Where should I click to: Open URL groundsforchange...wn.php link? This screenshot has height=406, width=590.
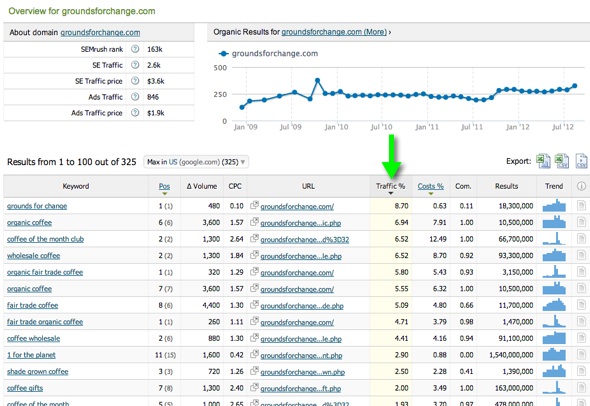(x=303, y=372)
